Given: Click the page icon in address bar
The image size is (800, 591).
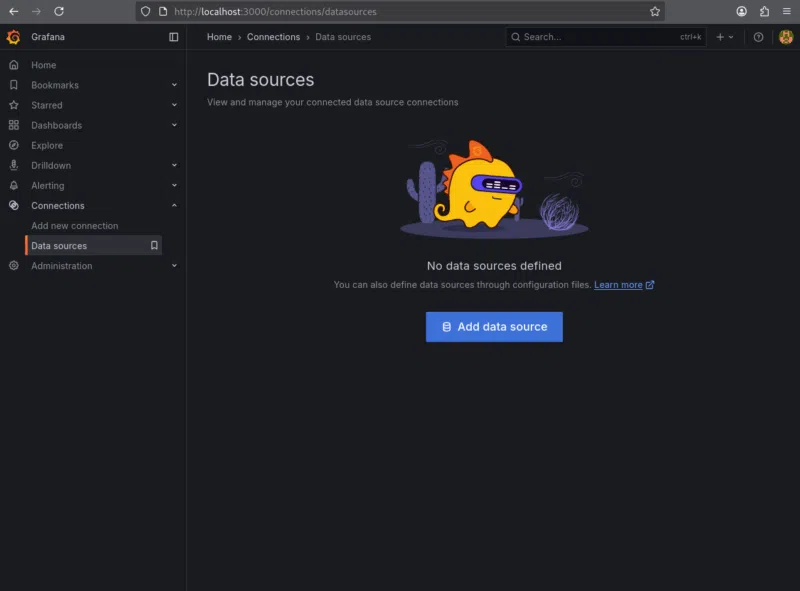Looking at the screenshot, I should [163, 11].
